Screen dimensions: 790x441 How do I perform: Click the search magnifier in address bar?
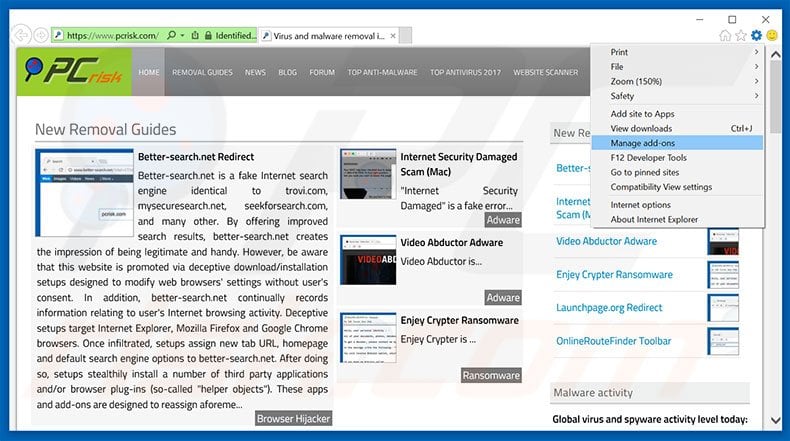[x=171, y=35]
